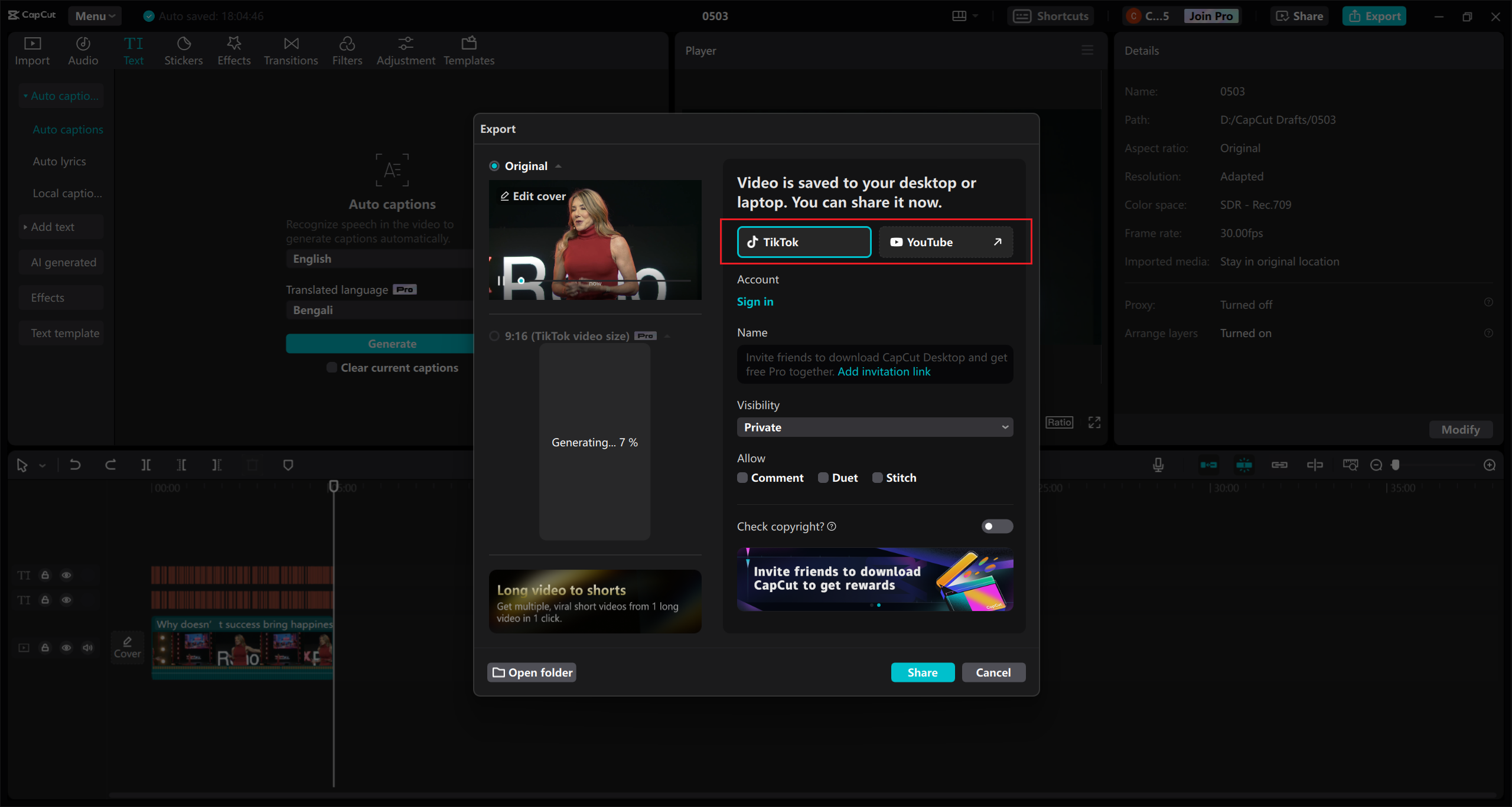Open the select tool dropdown arrow

43,466
